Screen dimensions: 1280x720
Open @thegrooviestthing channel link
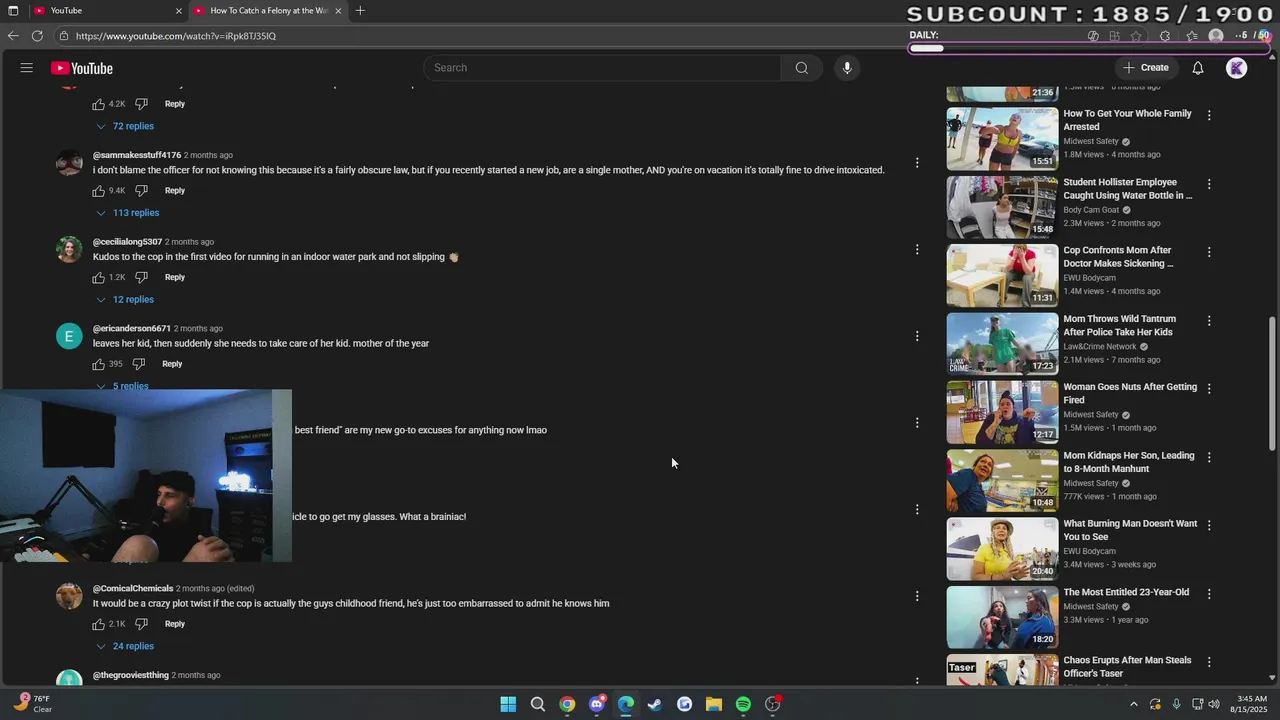tap(131, 675)
